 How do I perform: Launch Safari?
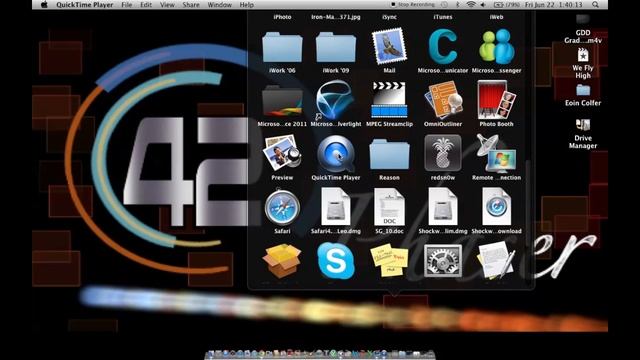282,207
